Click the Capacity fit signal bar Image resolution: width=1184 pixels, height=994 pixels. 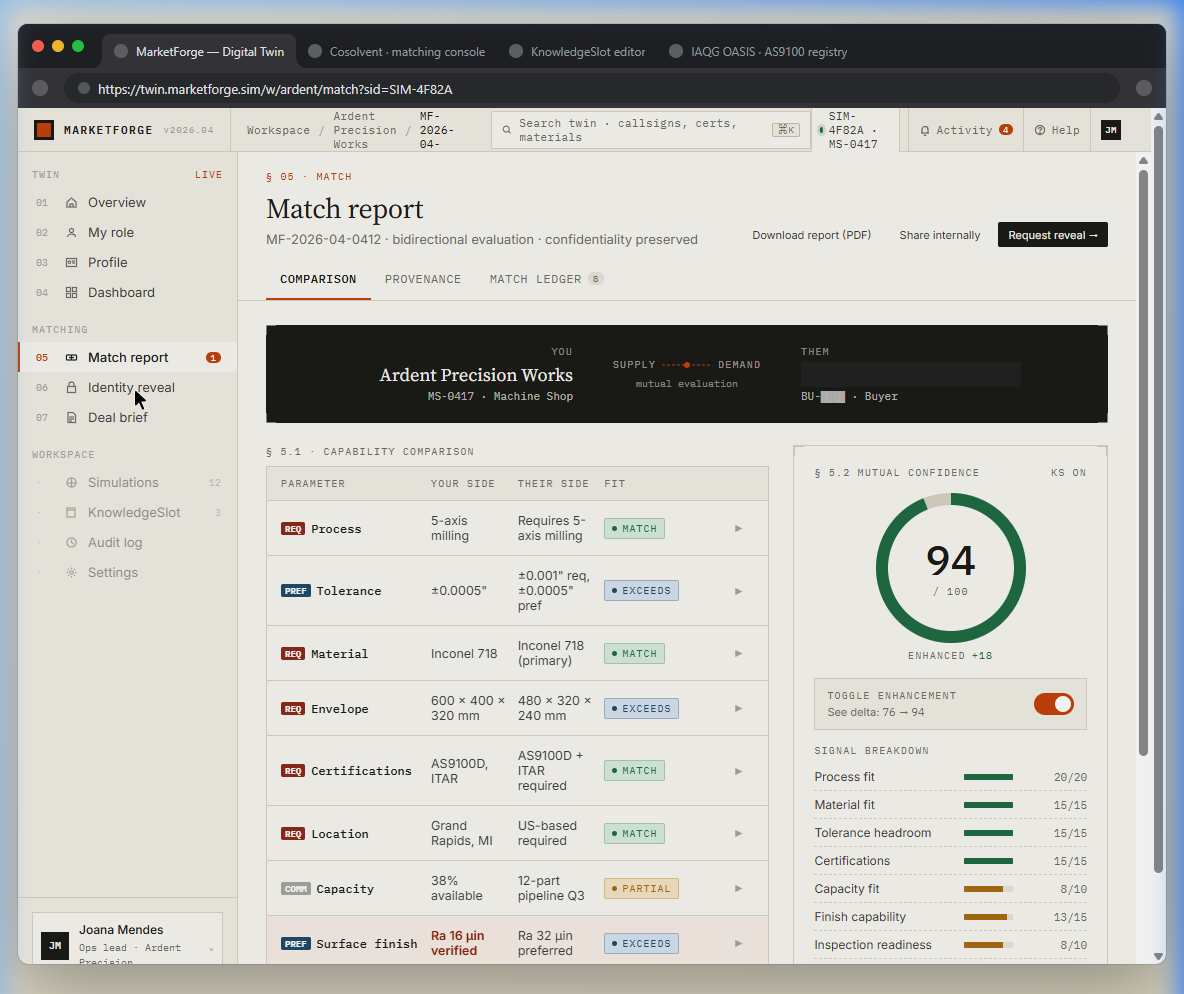point(988,889)
